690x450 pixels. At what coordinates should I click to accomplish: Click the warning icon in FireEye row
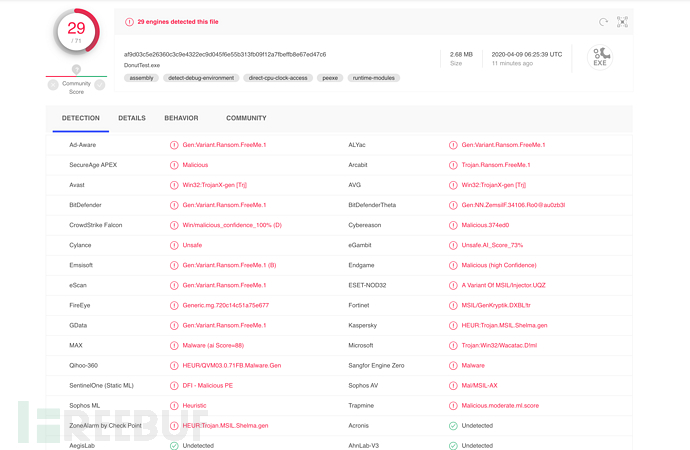coord(174,305)
